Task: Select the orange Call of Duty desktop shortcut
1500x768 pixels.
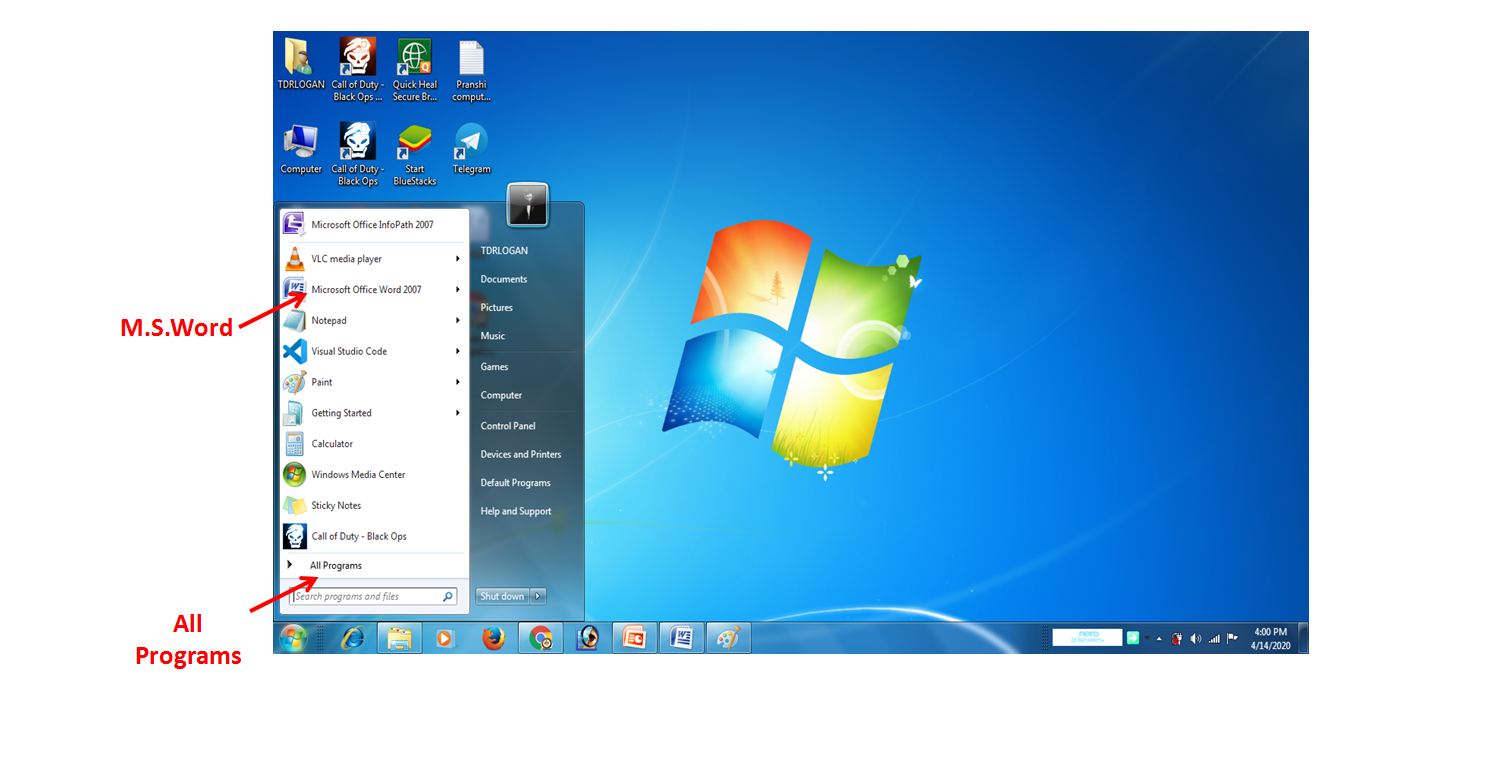Action: pos(357,70)
